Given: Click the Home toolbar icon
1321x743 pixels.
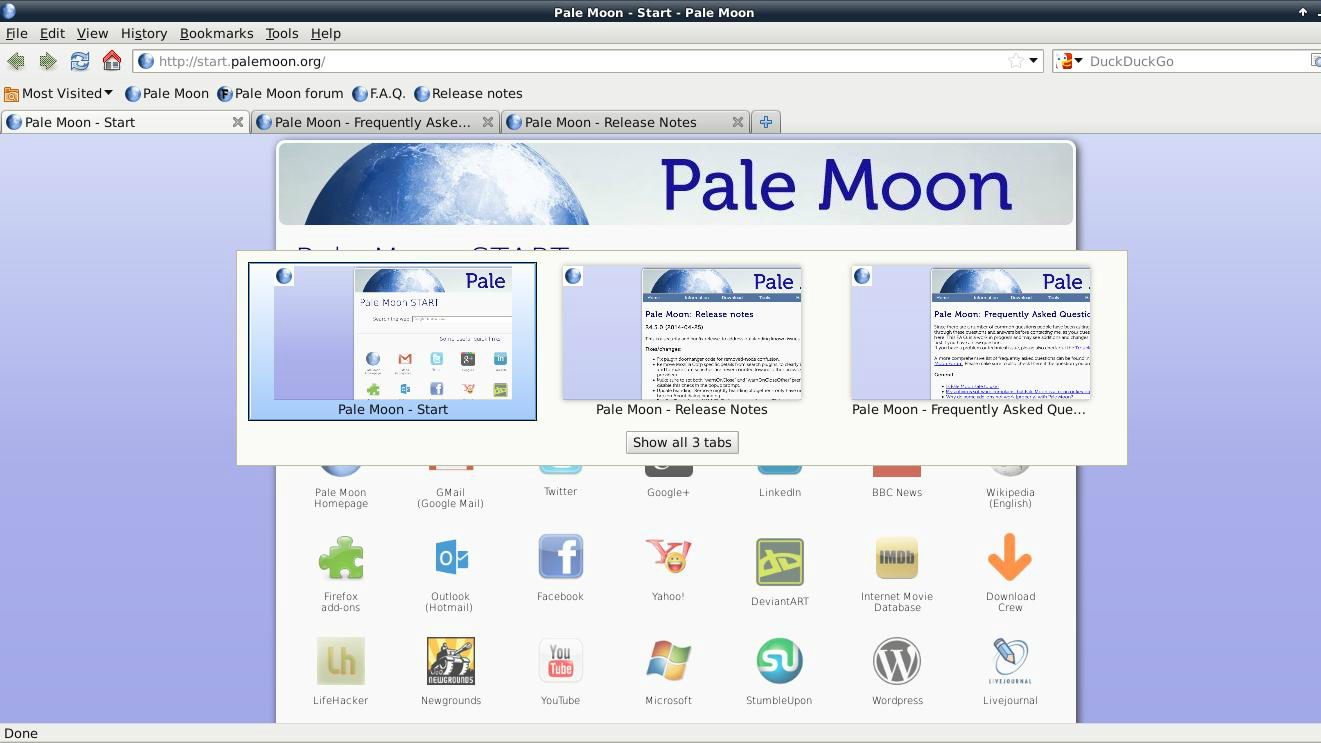Looking at the screenshot, I should click(111, 61).
